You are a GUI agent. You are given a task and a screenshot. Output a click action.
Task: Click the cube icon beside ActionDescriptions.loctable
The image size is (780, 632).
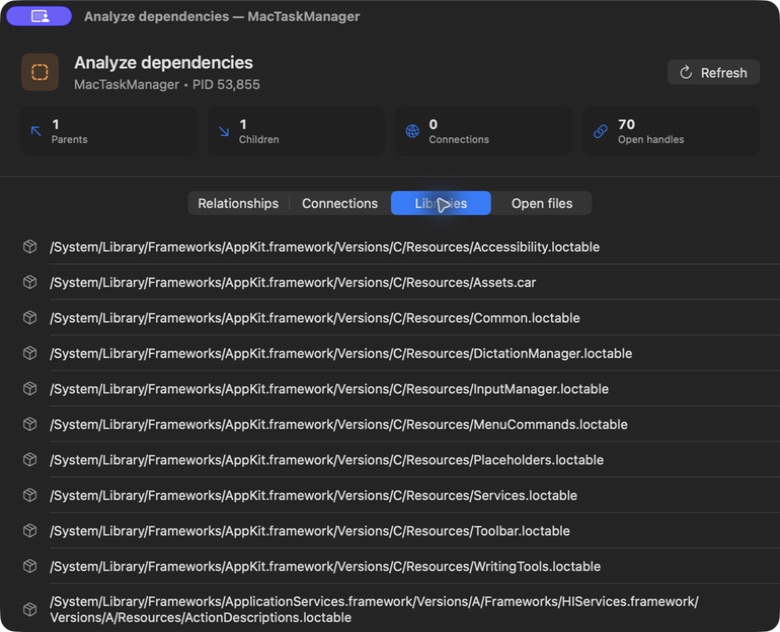click(x=30, y=609)
